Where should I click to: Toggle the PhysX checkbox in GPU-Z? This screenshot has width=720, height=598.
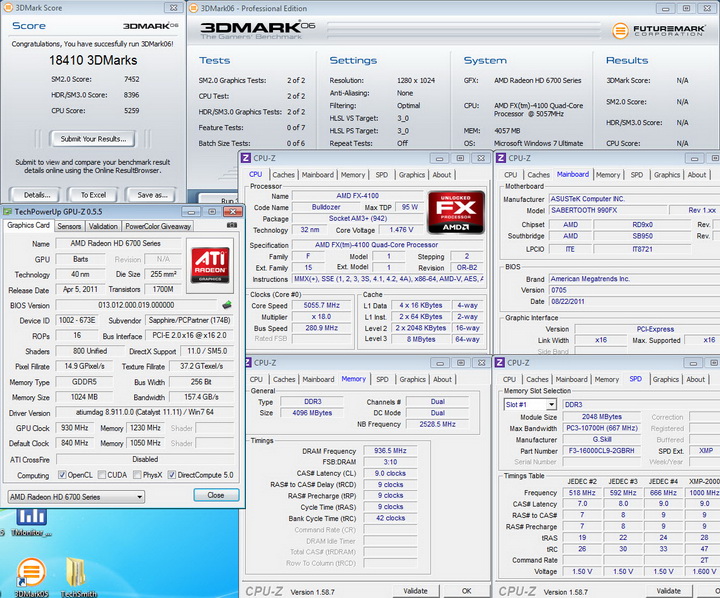pyautogui.click(x=137, y=475)
